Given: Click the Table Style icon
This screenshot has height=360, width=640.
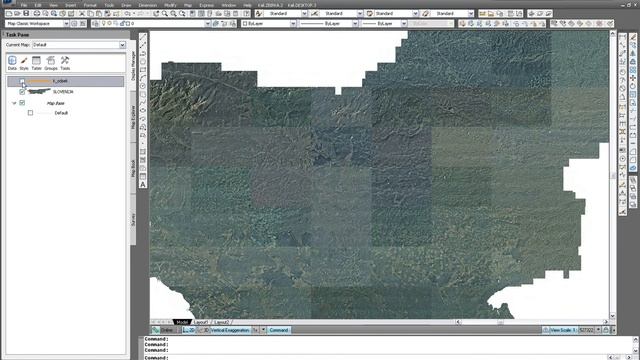Looking at the screenshot, I should click(x=370, y=13).
